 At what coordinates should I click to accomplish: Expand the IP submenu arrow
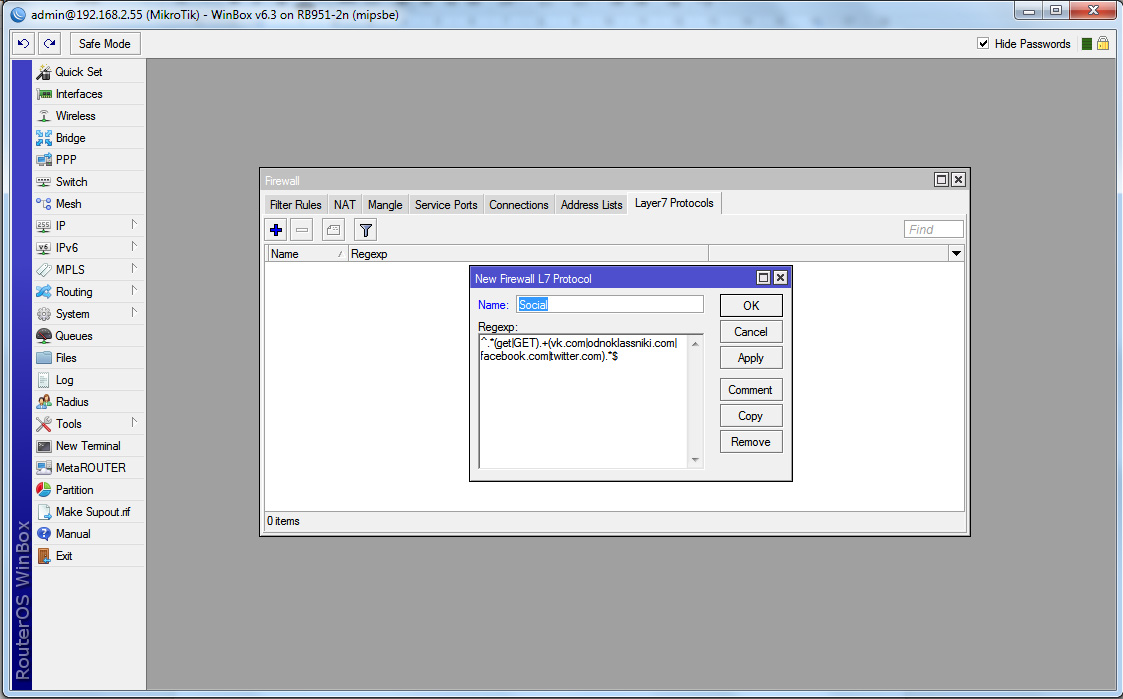coord(134,225)
